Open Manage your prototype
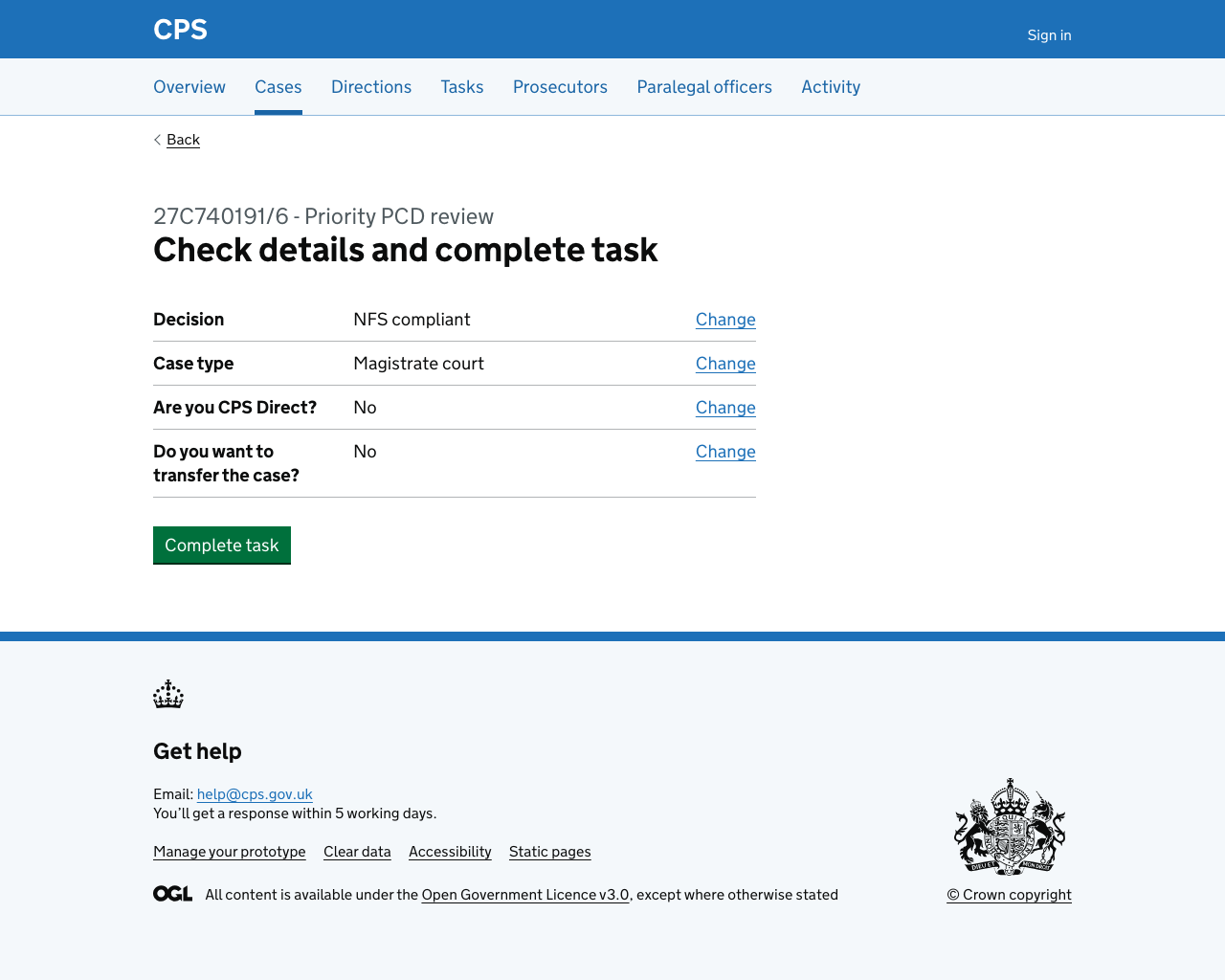The width and height of the screenshot is (1225, 980). tap(229, 850)
